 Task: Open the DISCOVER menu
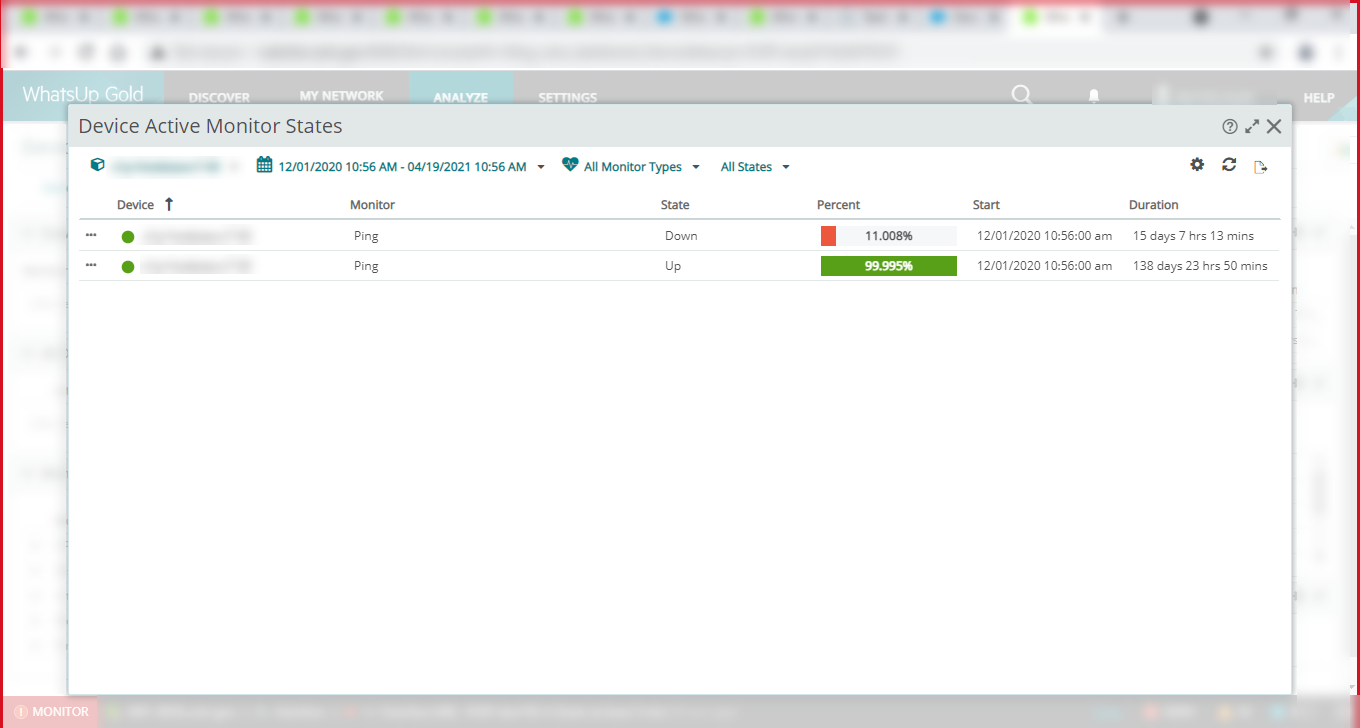pyautogui.click(x=219, y=97)
